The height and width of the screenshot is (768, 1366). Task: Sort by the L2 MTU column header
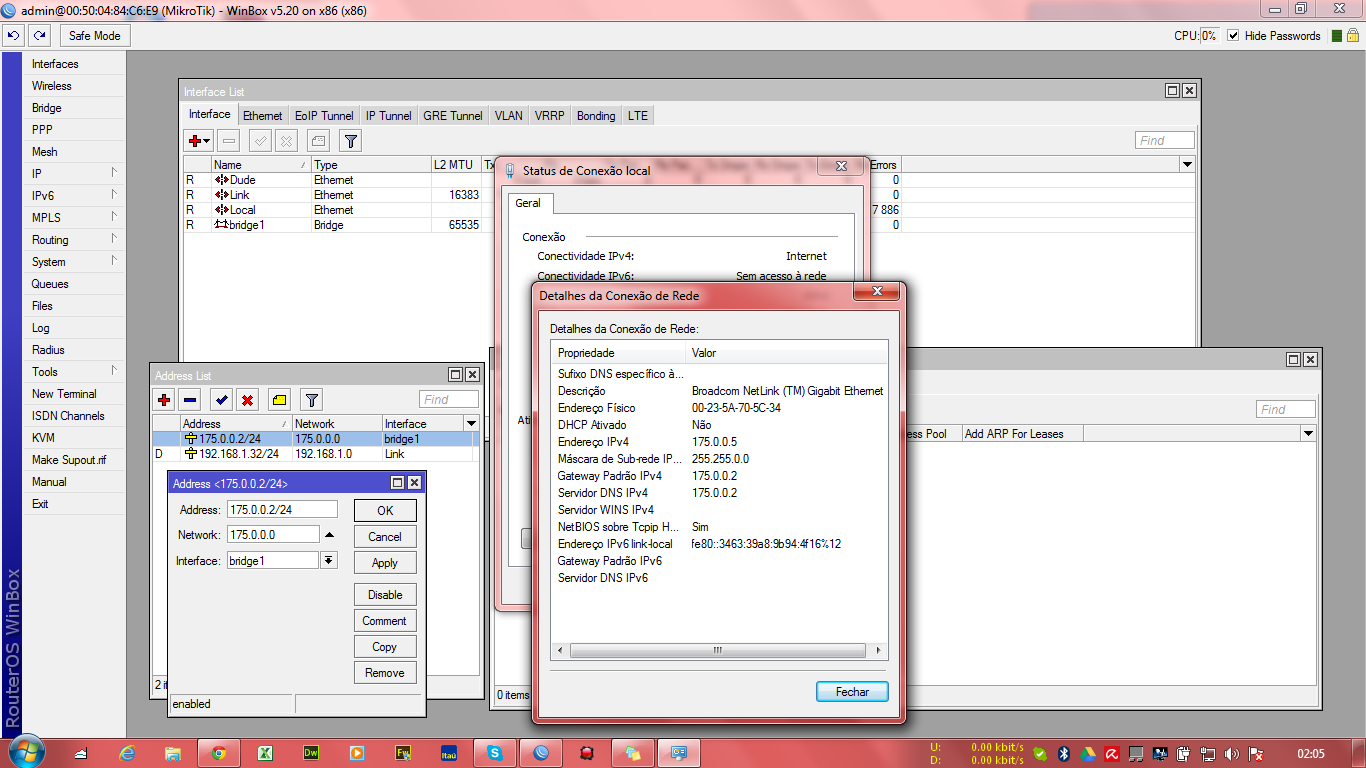pyautogui.click(x=455, y=165)
